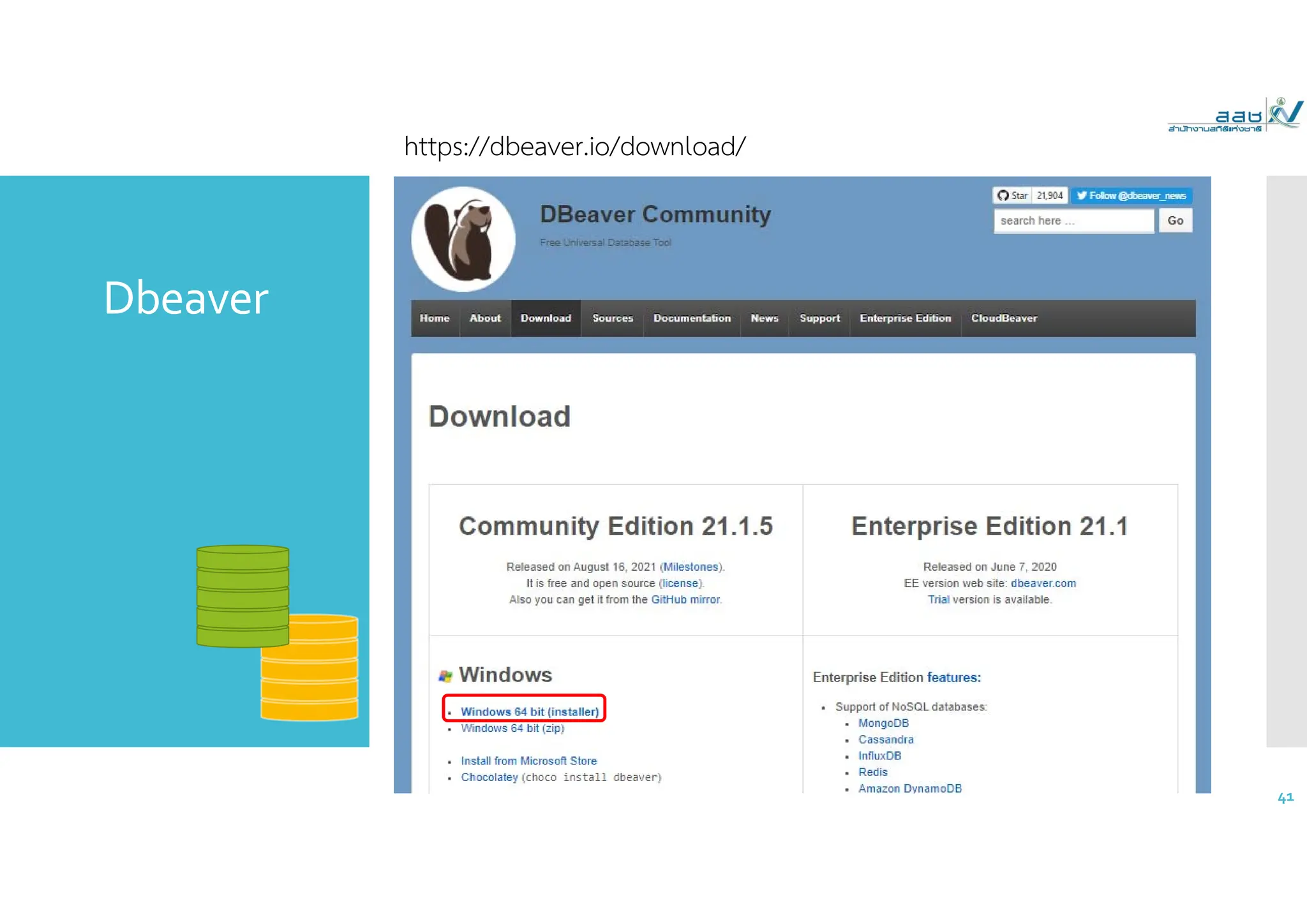Viewport: 1307px width, 924px height.
Task: Open the Milestones link
Action: pyautogui.click(x=691, y=567)
